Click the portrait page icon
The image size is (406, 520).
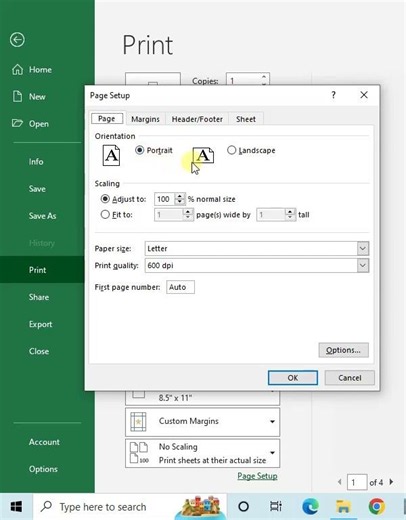[x=111, y=155]
